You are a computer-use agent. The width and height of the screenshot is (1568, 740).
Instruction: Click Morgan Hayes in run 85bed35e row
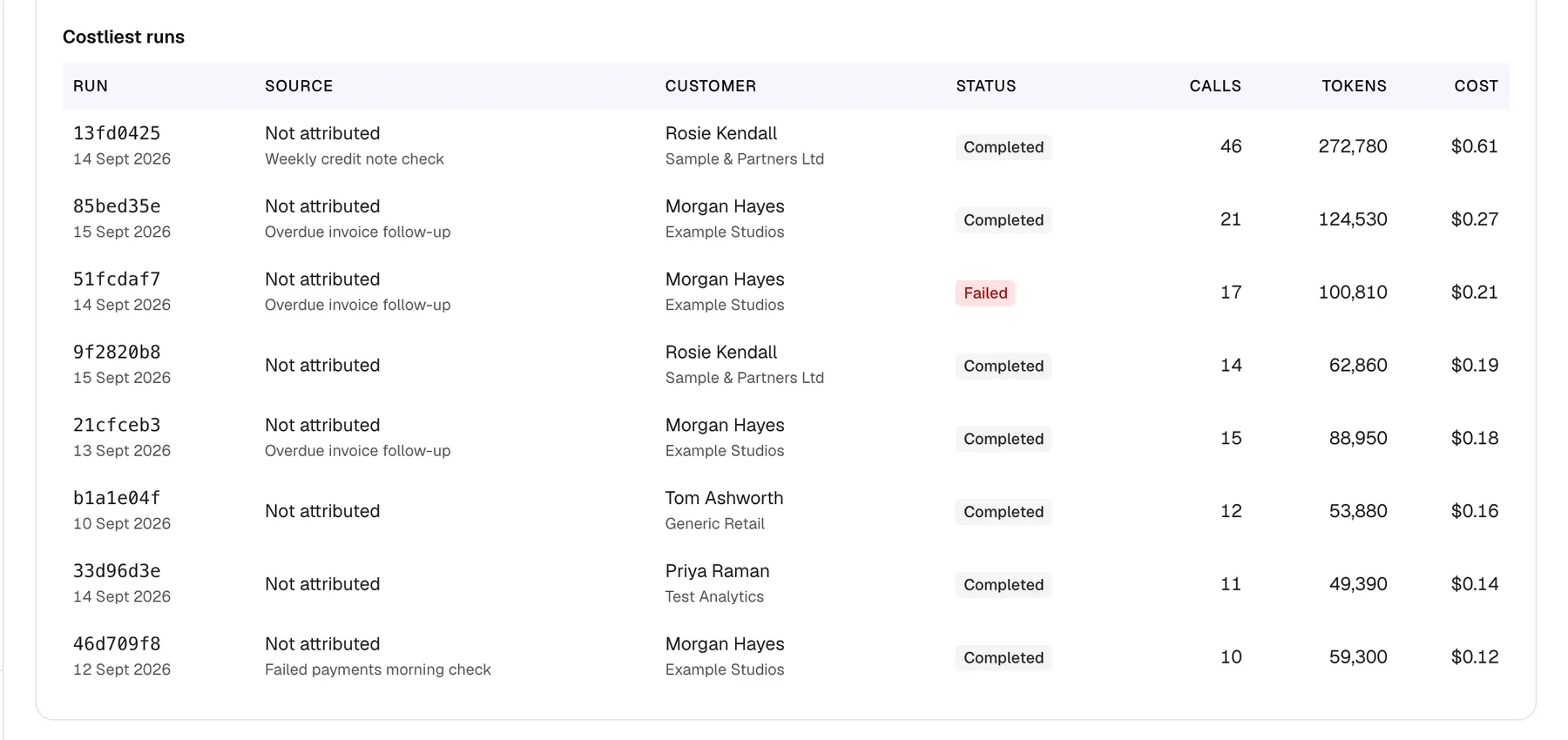tap(725, 206)
